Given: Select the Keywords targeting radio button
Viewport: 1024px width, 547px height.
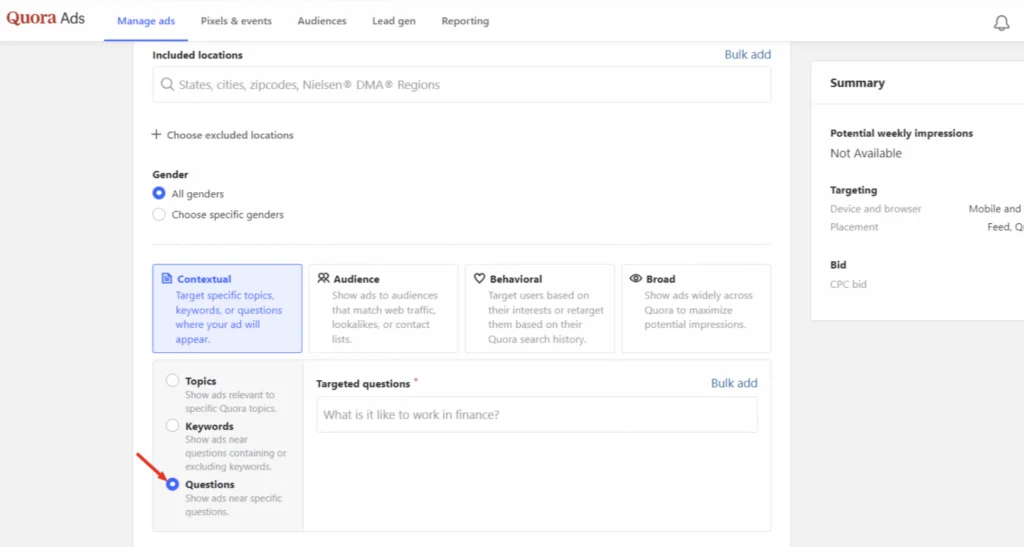Looking at the screenshot, I should click(x=173, y=426).
